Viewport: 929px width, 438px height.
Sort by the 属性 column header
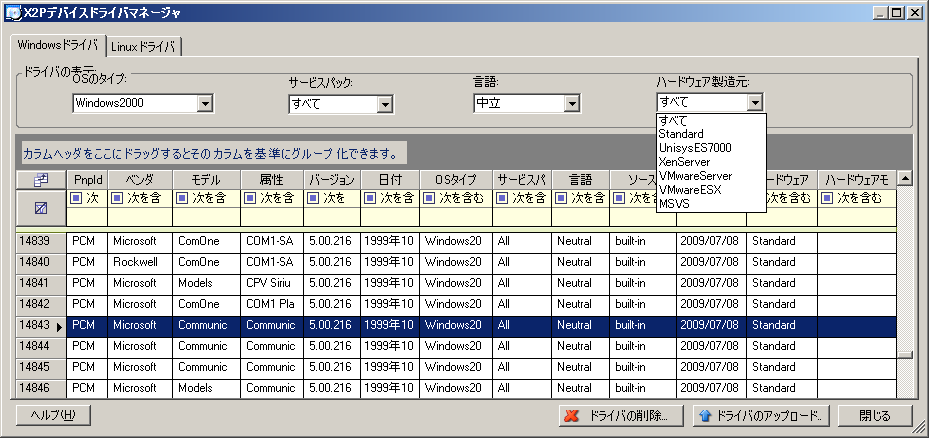click(272, 180)
